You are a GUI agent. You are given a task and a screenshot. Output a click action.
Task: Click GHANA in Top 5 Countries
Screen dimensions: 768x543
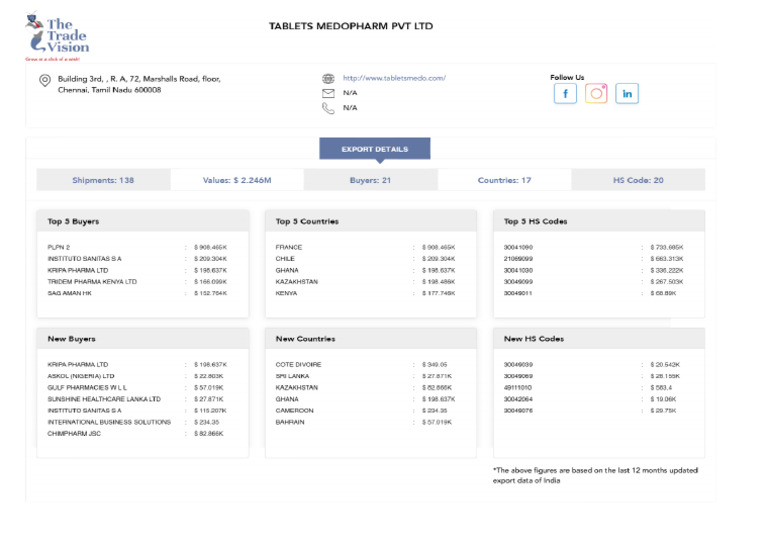click(x=287, y=270)
